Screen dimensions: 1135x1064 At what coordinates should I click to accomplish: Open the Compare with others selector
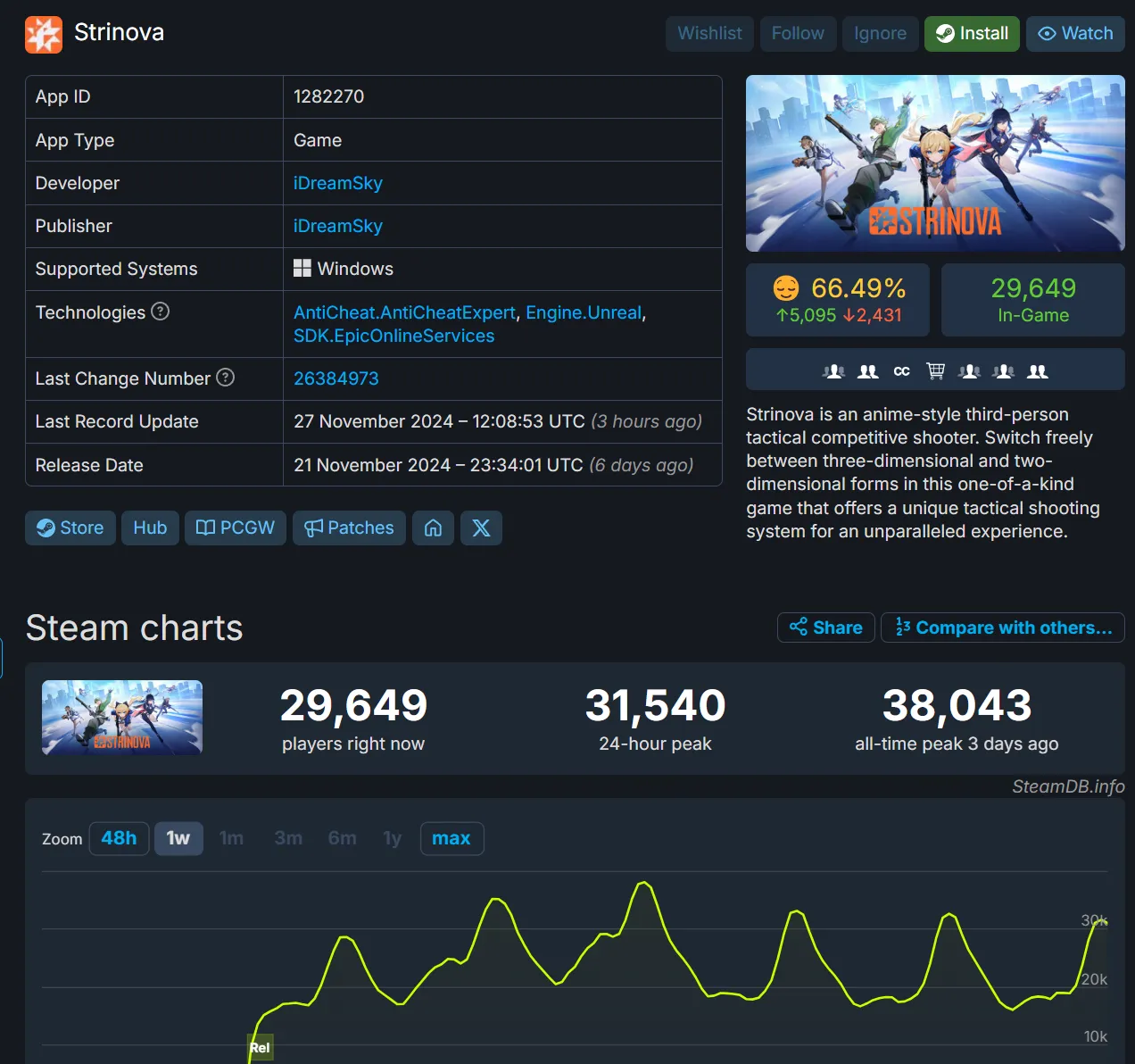1002,628
